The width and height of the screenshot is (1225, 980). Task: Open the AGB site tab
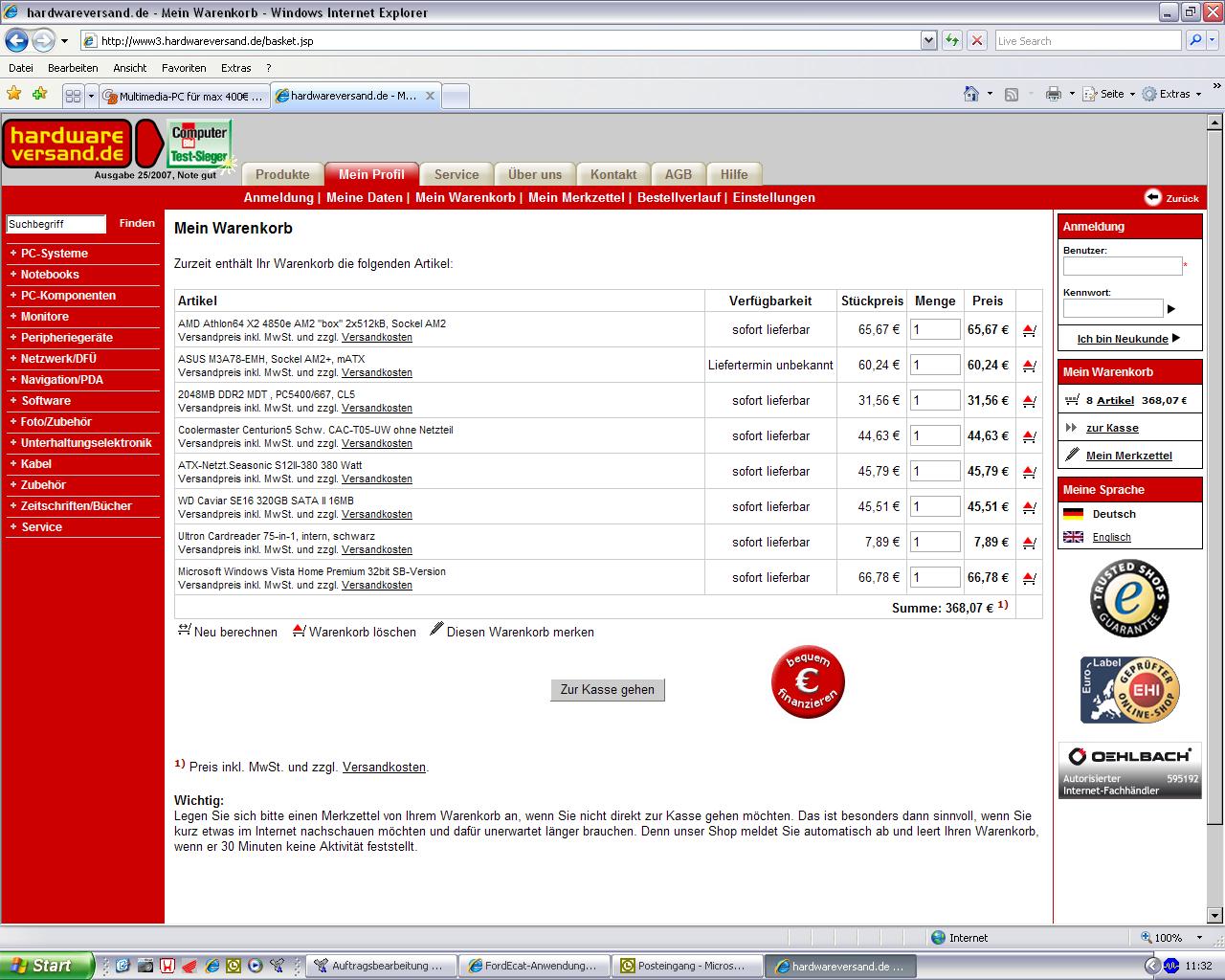click(x=679, y=174)
